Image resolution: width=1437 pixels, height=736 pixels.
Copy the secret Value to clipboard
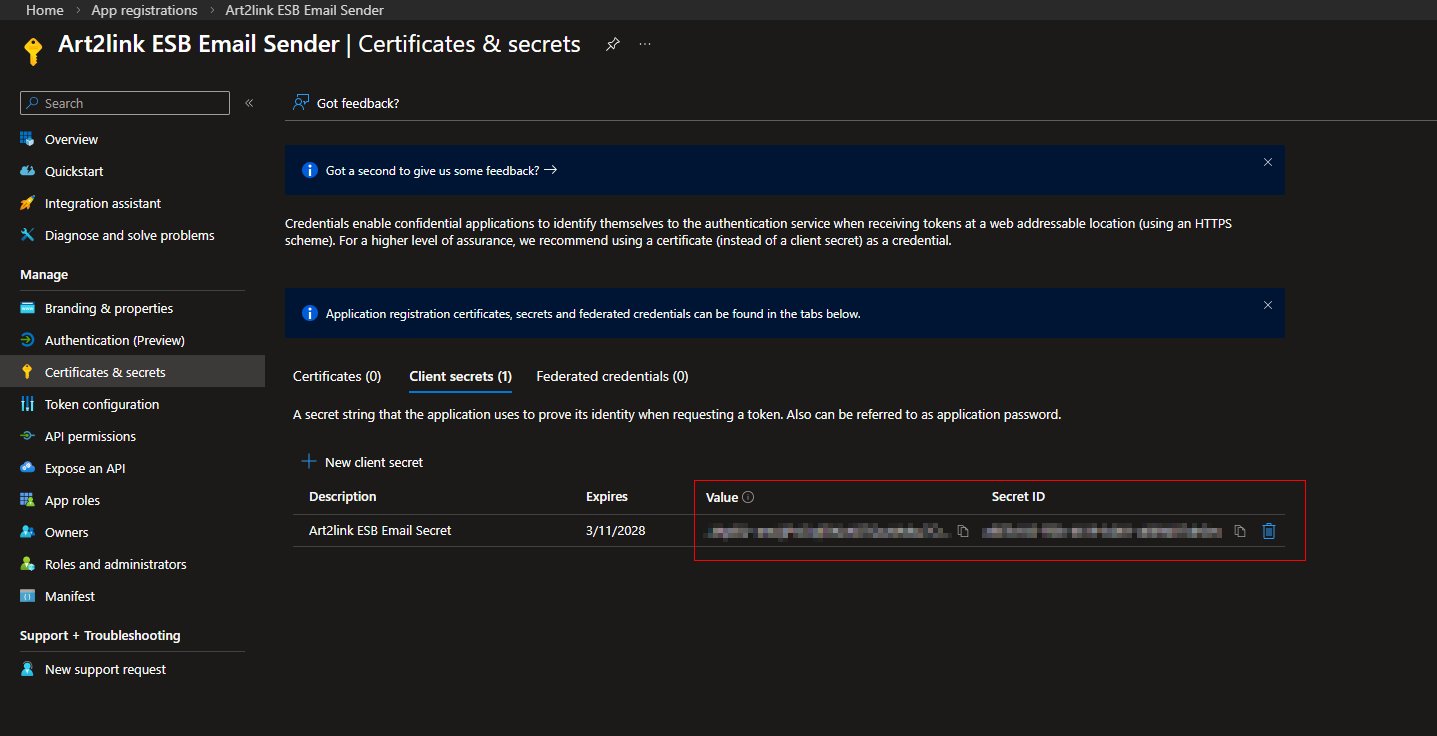pyautogui.click(x=963, y=531)
